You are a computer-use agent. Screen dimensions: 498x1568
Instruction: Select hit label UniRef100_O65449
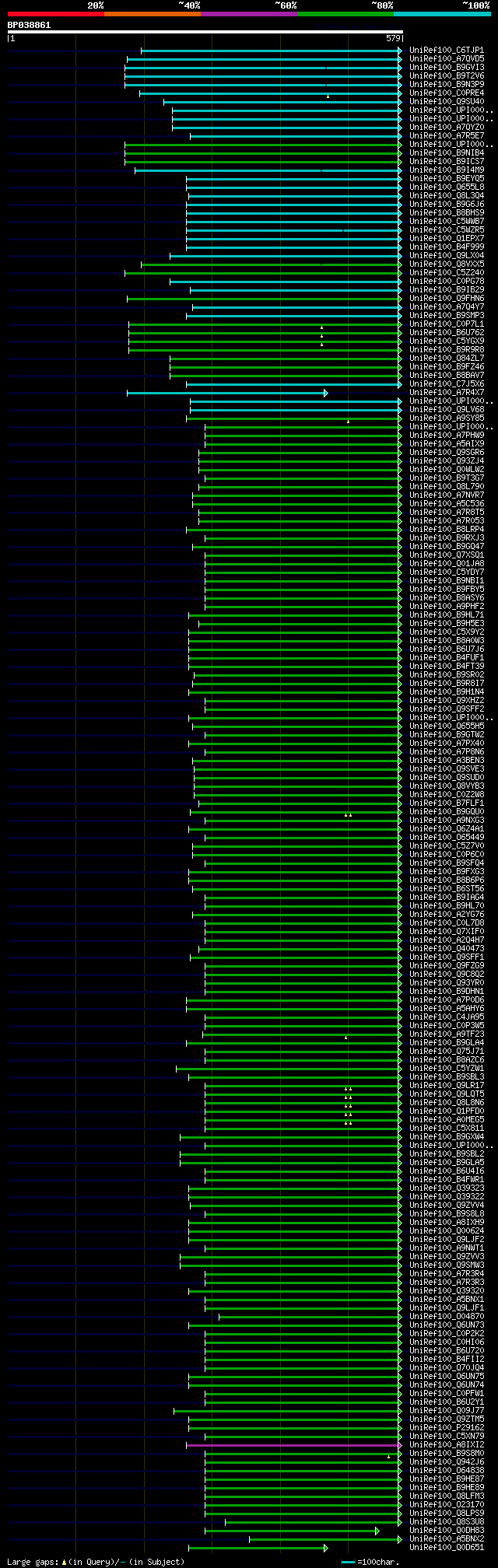coord(447,837)
